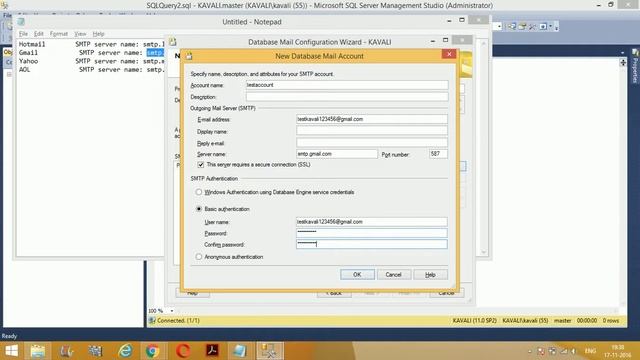The image size is (640, 360).
Task: Click the Port number field
Action: coord(438,154)
